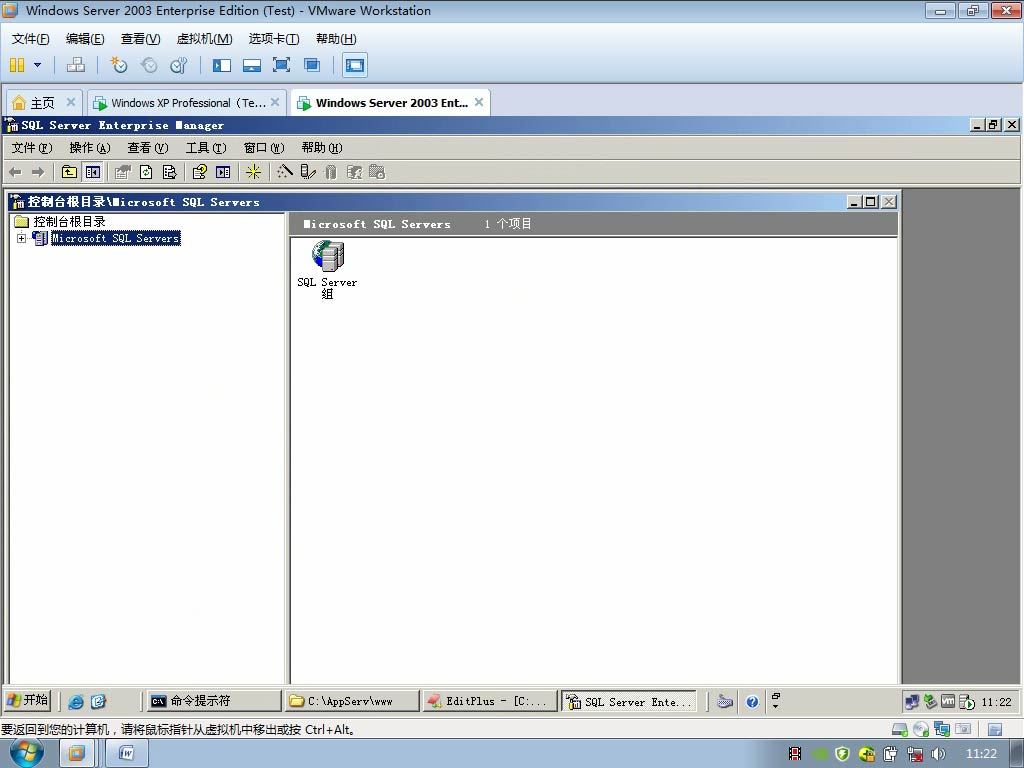Close the Windows XP Professional tab
Image resolution: width=1024 pixels, height=768 pixels.
click(x=275, y=102)
